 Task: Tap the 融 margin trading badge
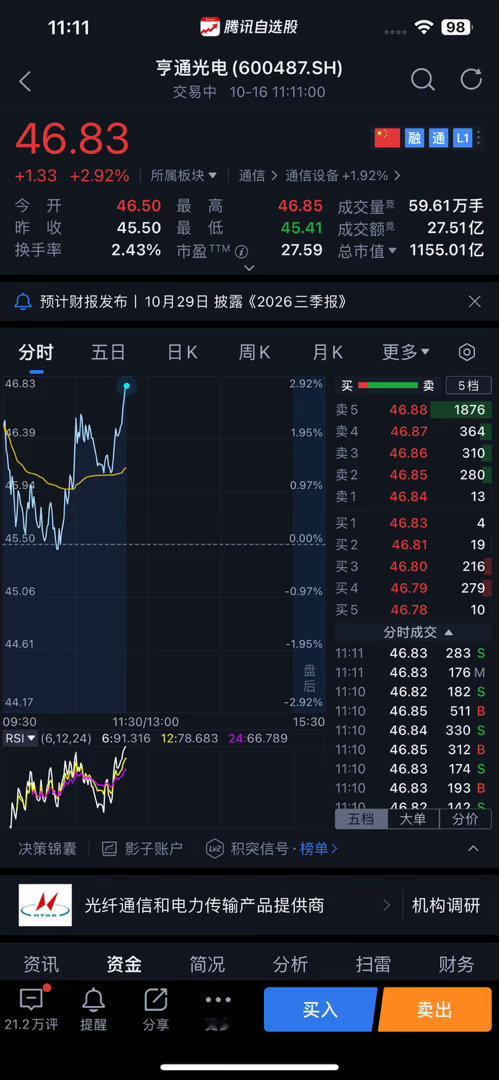coord(414,138)
